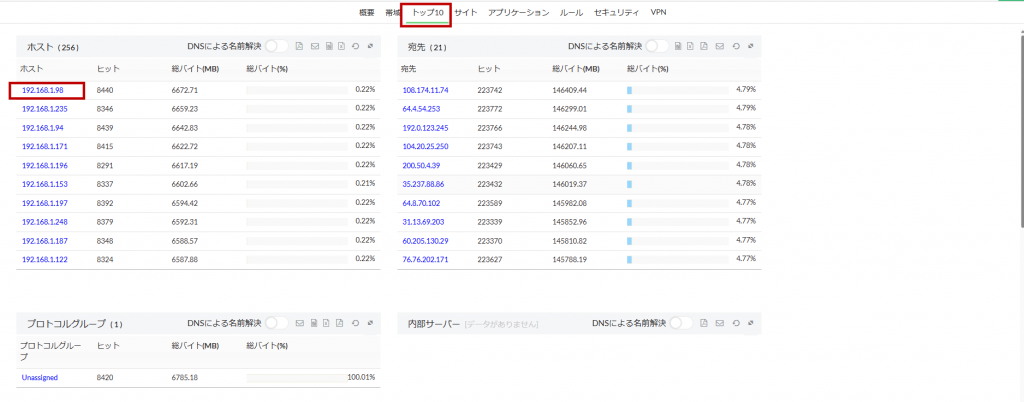The height and width of the screenshot is (402, 1024).
Task: Click destination link 108.174.11.74
Action: pos(425,90)
